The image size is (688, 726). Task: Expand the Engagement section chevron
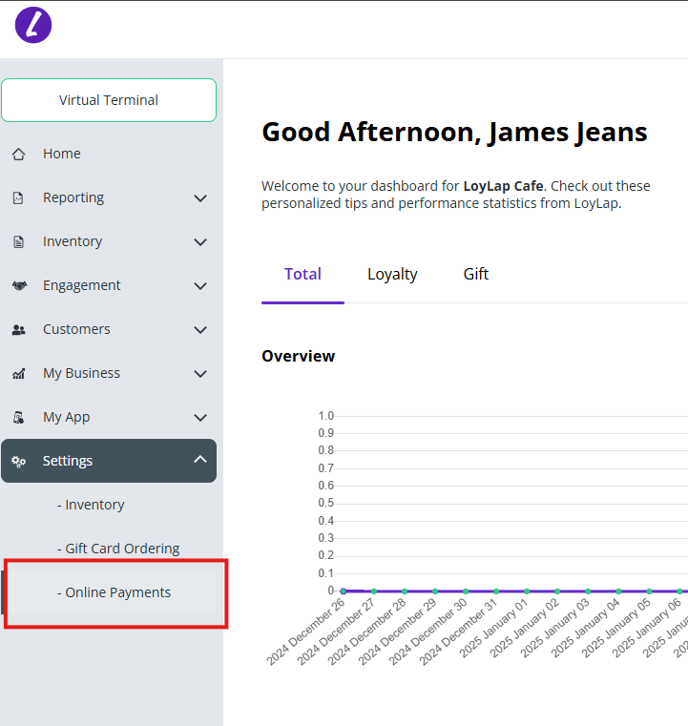[x=200, y=286]
